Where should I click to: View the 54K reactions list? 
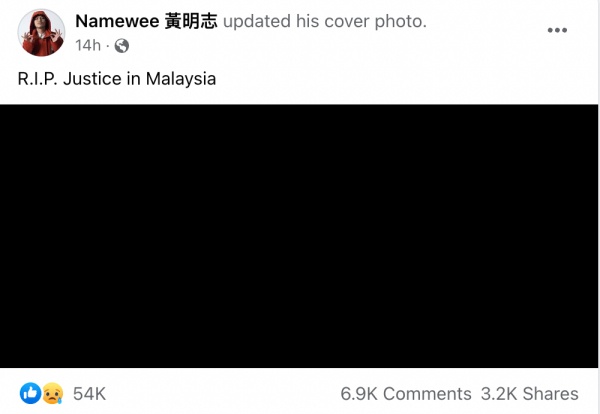(90, 394)
